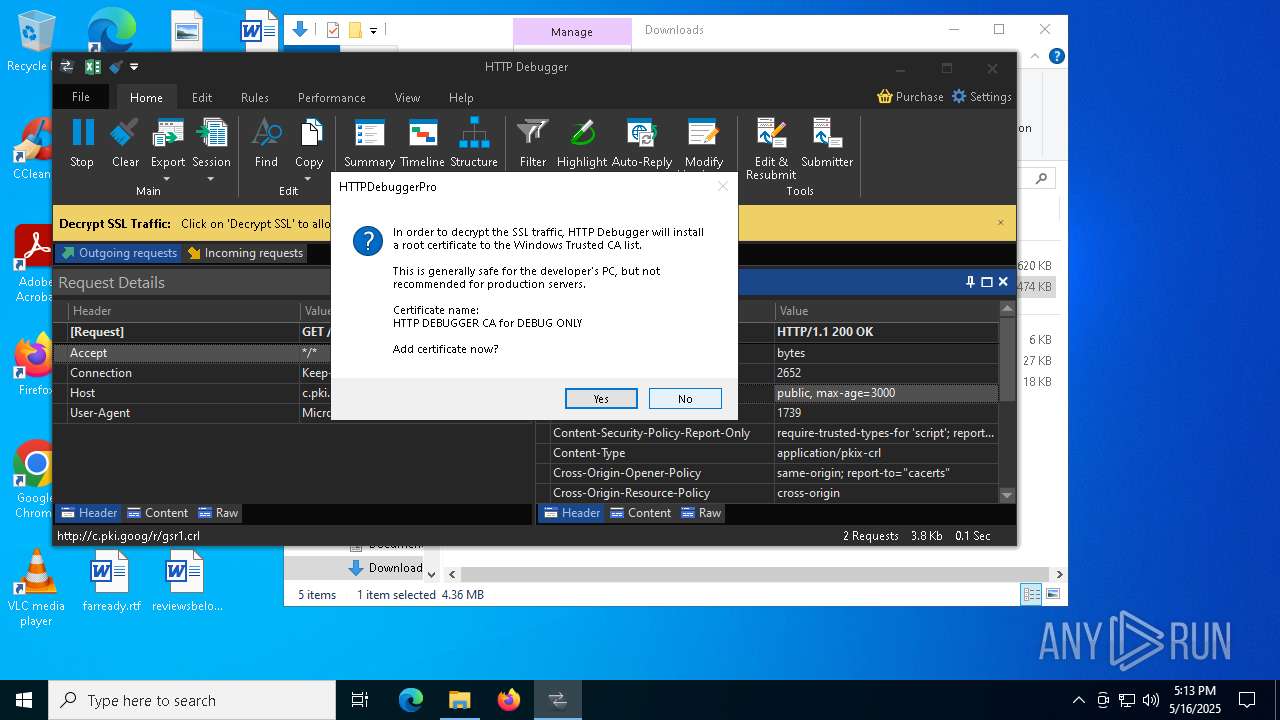Screen dimensions: 1280x720
Task: Close the HTTPDebuggerPro dialog
Action: [723, 186]
